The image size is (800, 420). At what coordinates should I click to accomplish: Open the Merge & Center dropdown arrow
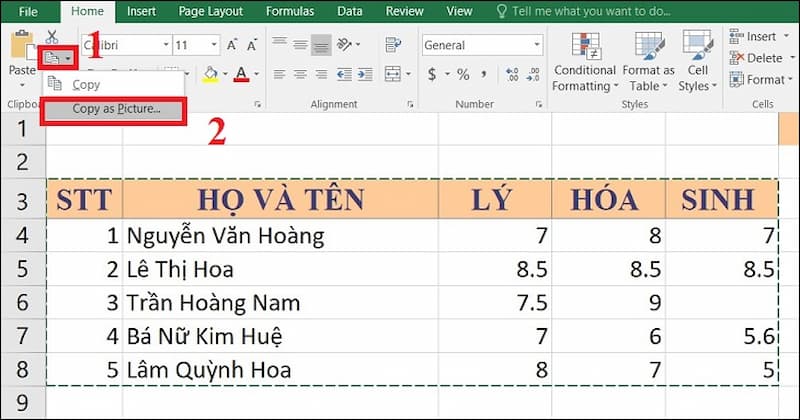pyautogui.click(x=409, y=75)
